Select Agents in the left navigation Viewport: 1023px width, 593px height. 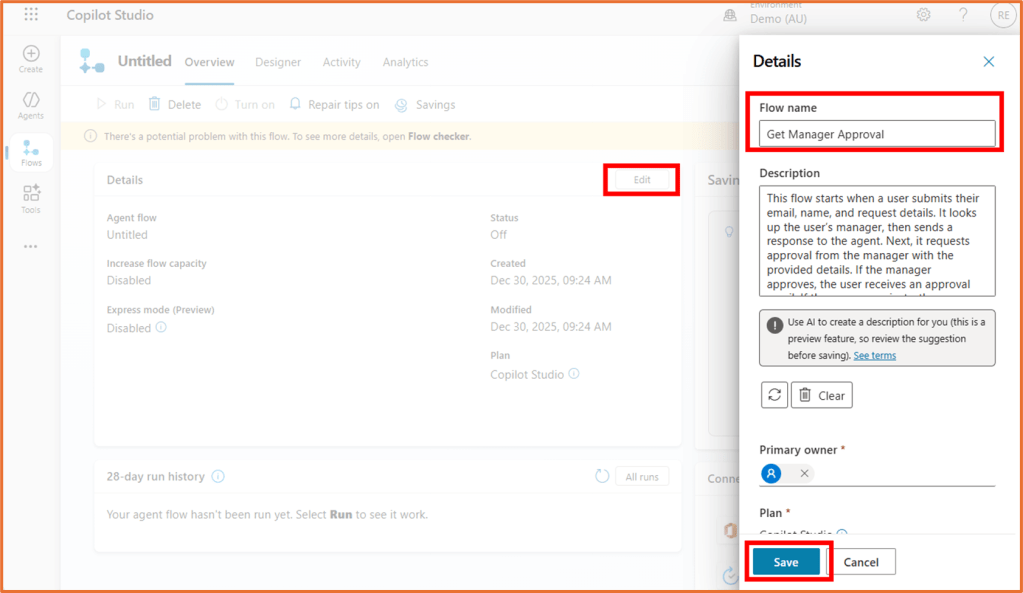(x=30, y=101)
